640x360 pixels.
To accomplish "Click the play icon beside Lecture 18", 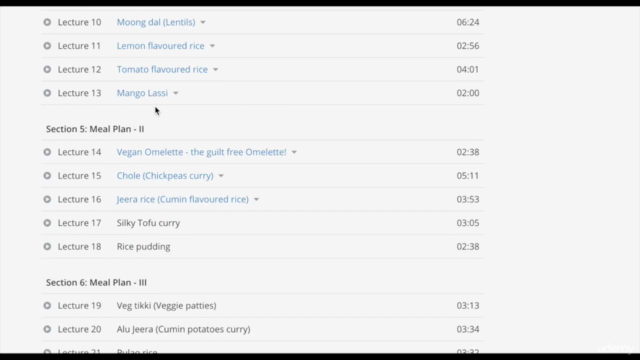I will pyautogui.click(x=47, y=247).
